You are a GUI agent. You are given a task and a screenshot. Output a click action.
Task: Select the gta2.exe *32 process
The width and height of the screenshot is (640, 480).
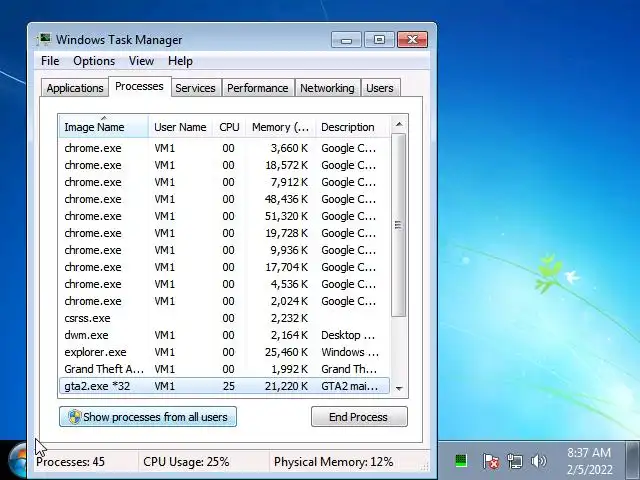(x=224, y=386)
